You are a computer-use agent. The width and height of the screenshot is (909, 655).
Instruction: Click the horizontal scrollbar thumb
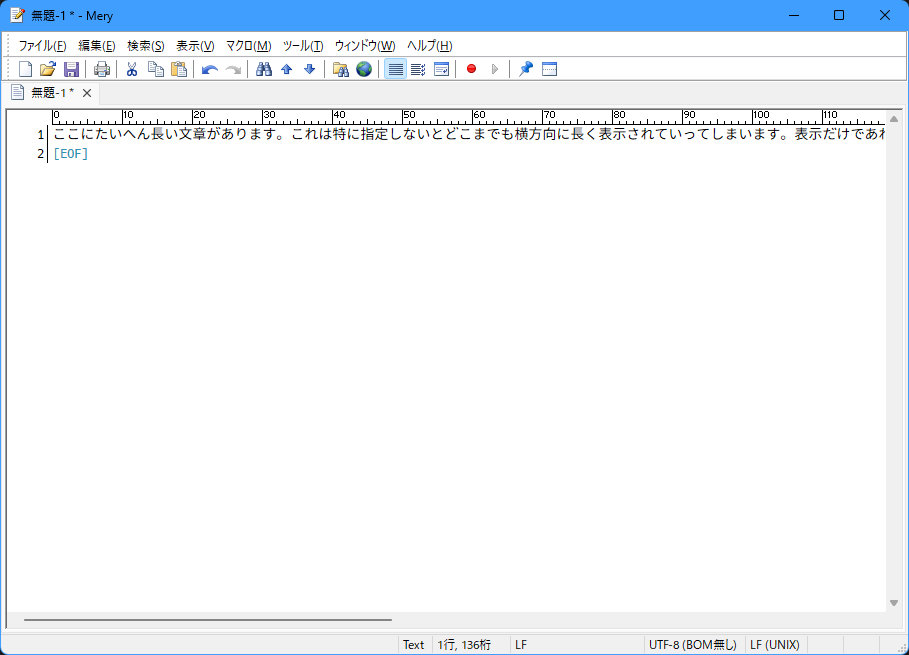(208, 620)
